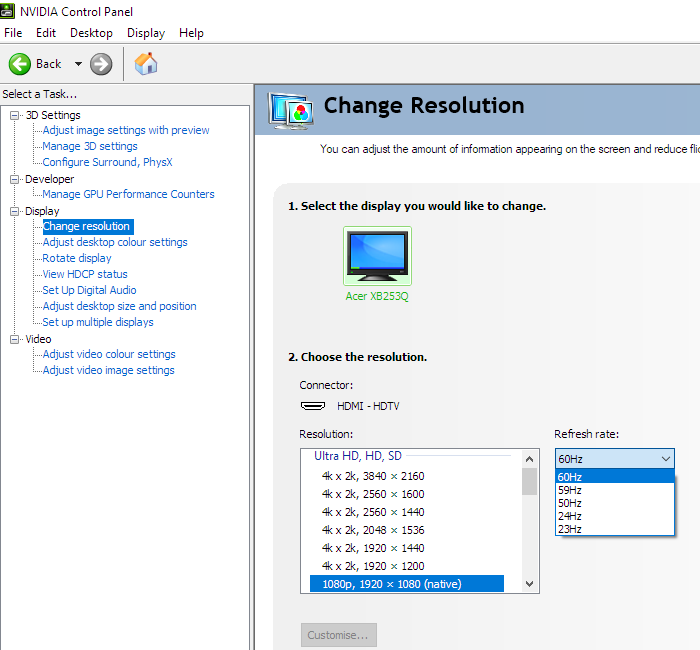Click the NVIDIA Control Panel title icon
Viewport: 700px width, 650px height.
coord(7,11)
